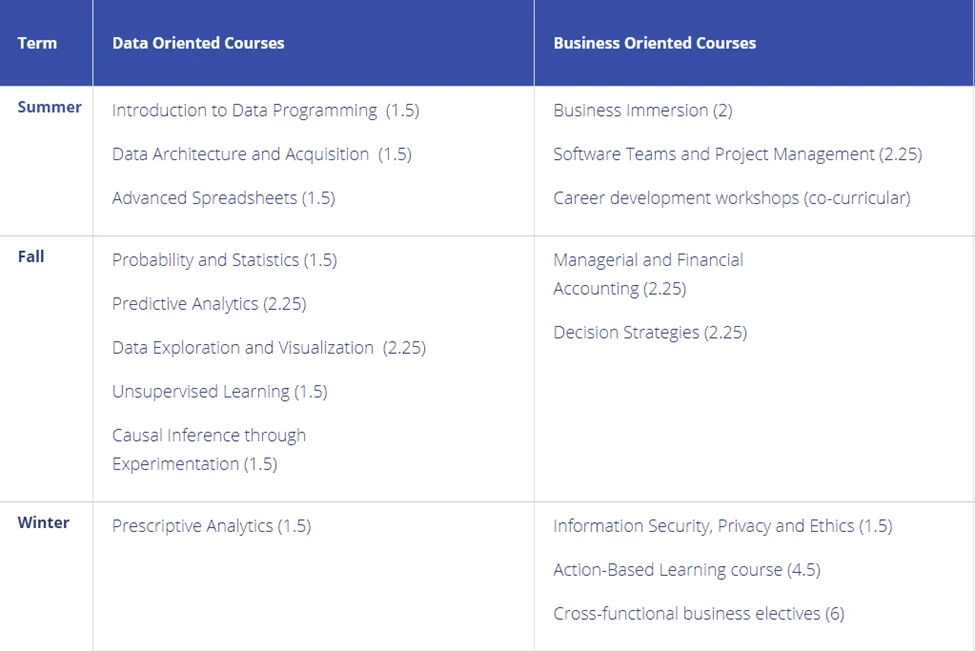
Task: Click the Data Oriented Courses header
Action: 198,43
